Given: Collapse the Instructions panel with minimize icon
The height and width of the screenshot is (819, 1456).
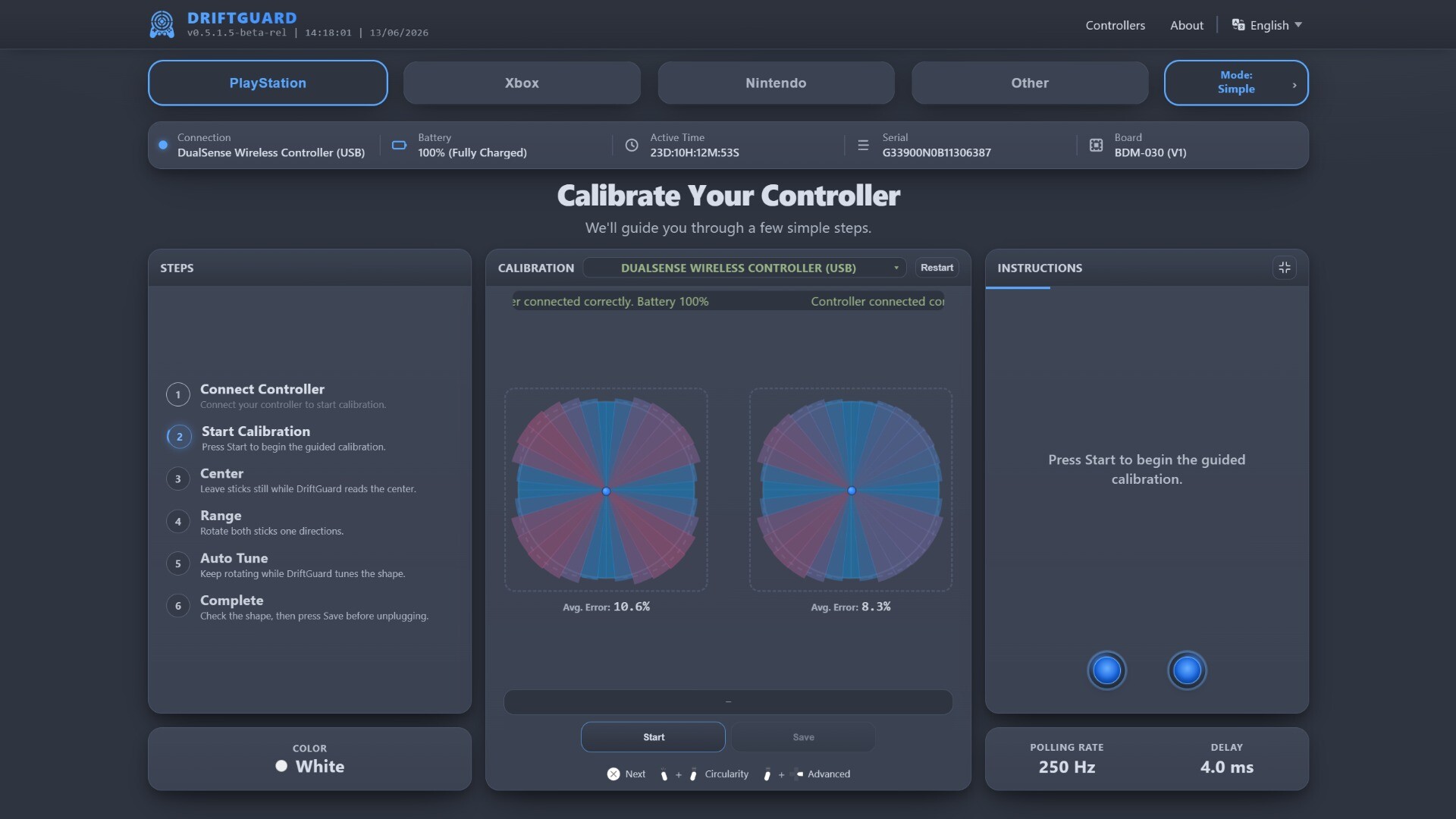Looking at the screenshot, I should tap(1284, 268).
